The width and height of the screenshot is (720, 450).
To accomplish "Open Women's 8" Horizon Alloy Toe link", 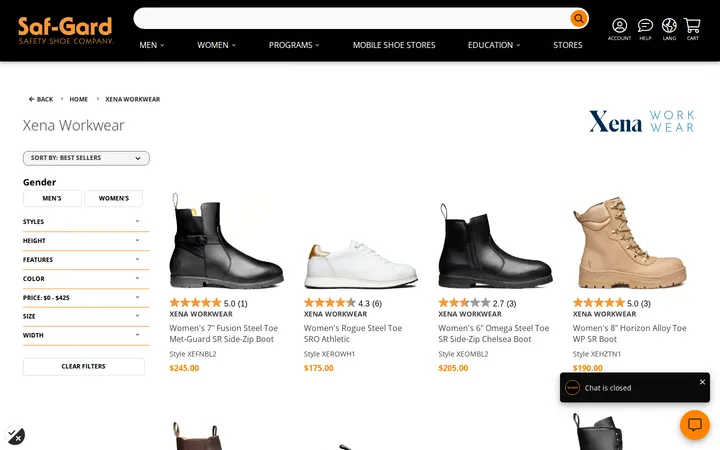I will tap(630, 333).
